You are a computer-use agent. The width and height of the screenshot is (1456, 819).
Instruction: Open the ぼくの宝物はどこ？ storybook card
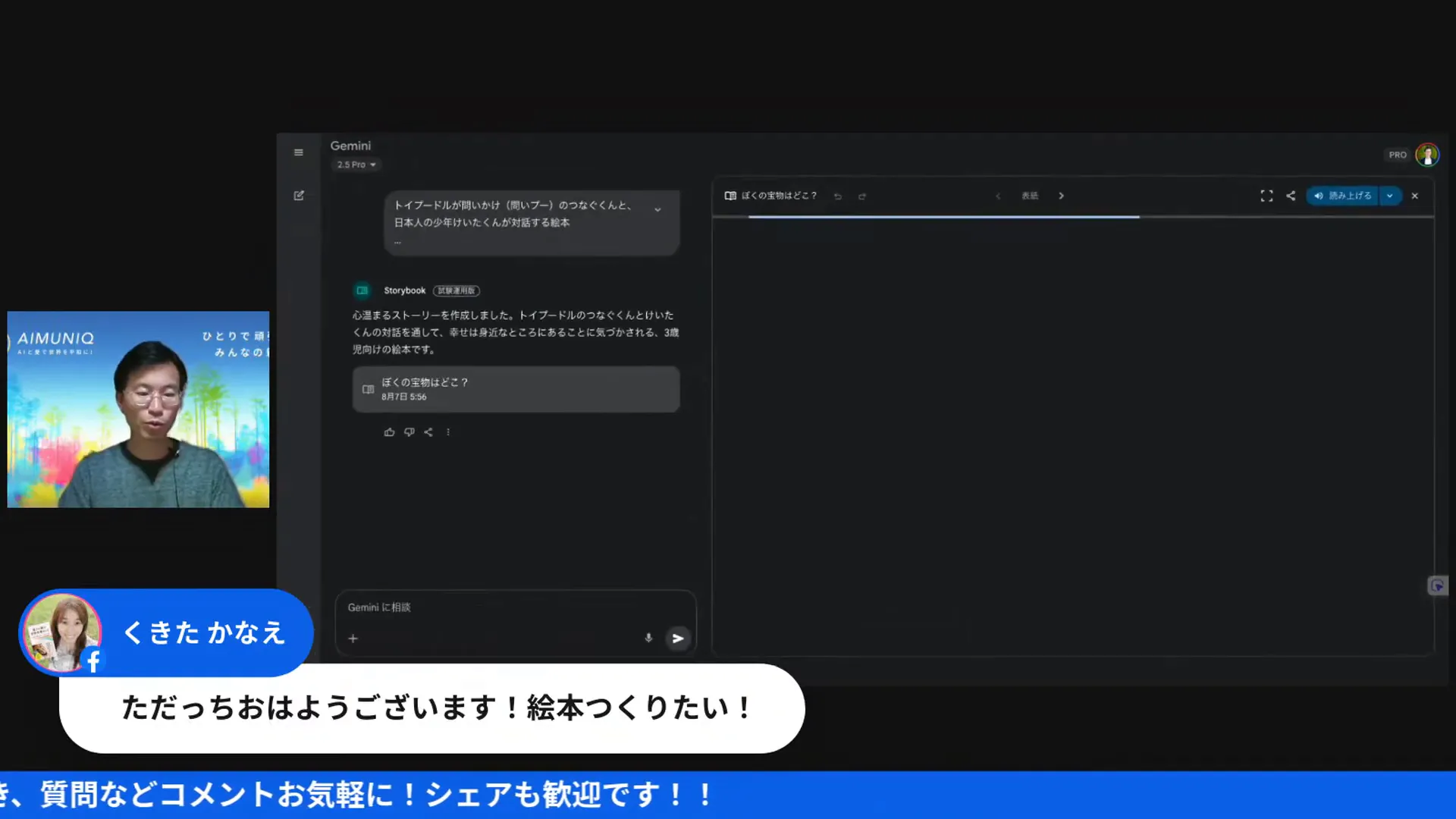pyautogui.click(x=516, y=389)
